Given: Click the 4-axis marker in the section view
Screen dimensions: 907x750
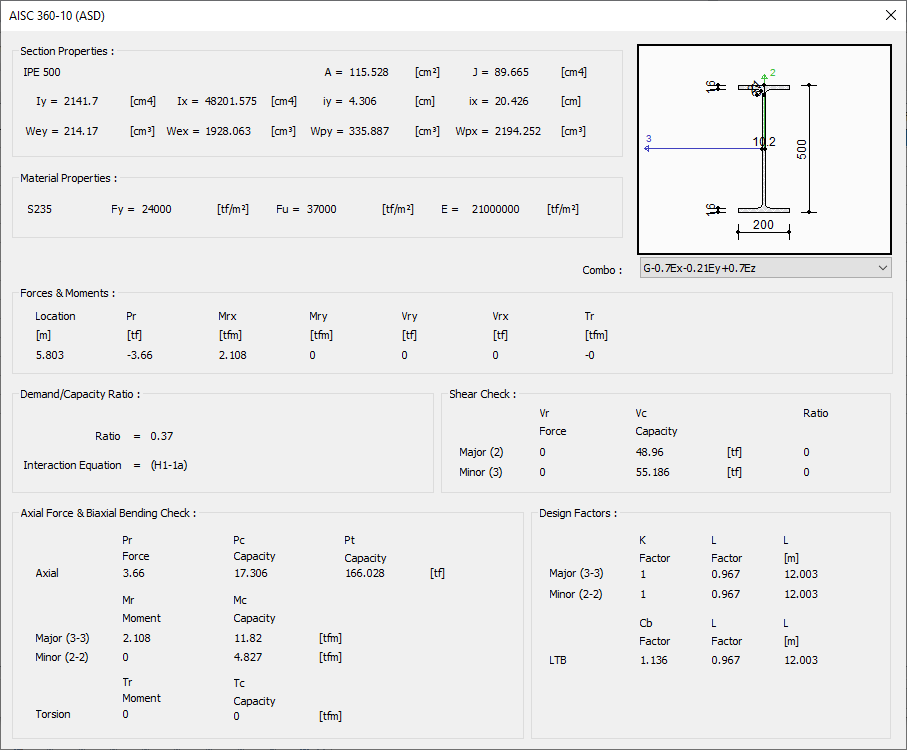Looking at the screenshot, I should [x=649, y=149].
